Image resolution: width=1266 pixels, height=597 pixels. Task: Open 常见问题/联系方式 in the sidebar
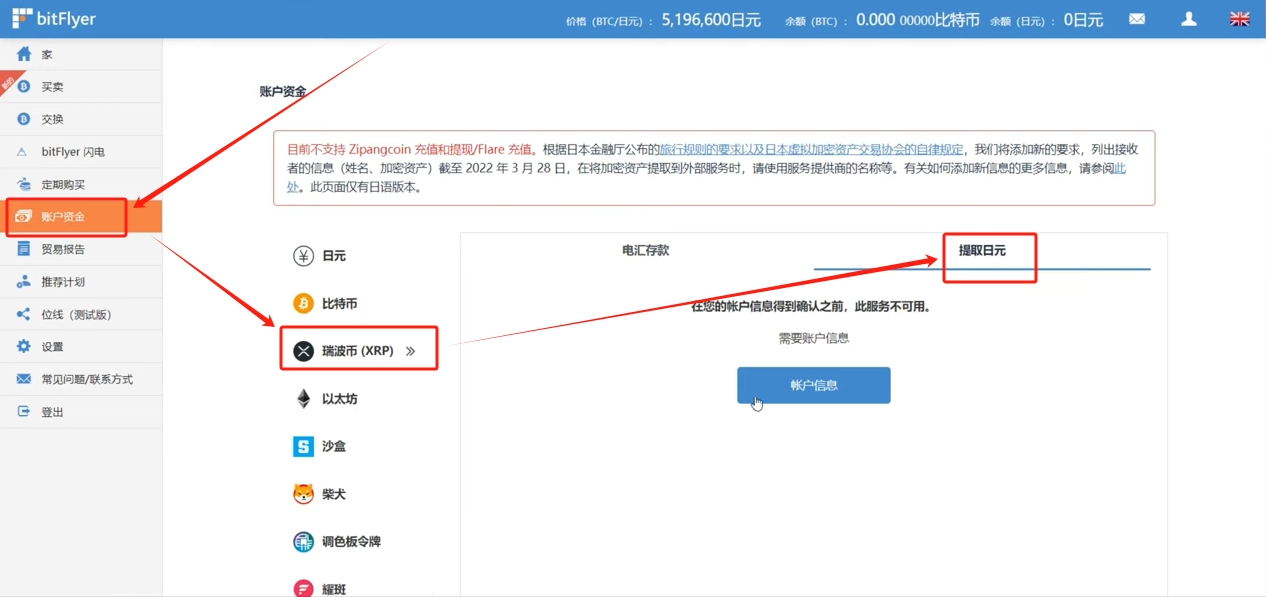81,379
